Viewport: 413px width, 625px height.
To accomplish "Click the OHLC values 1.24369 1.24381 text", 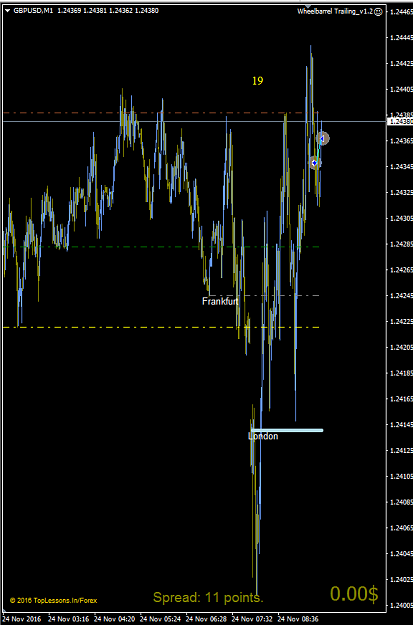I will point(108,11).
